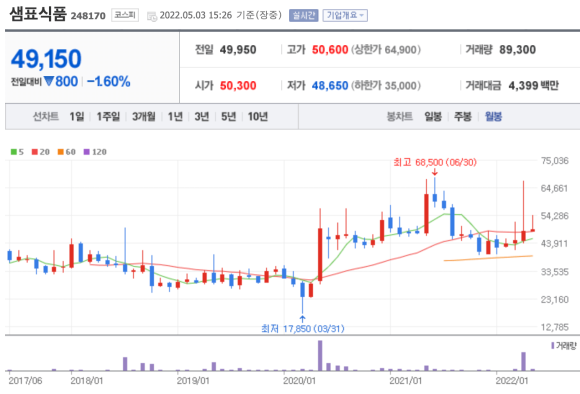Select the 1년 line chart period
The height and width of the screenshot is (394, 580).
point(175,117)
